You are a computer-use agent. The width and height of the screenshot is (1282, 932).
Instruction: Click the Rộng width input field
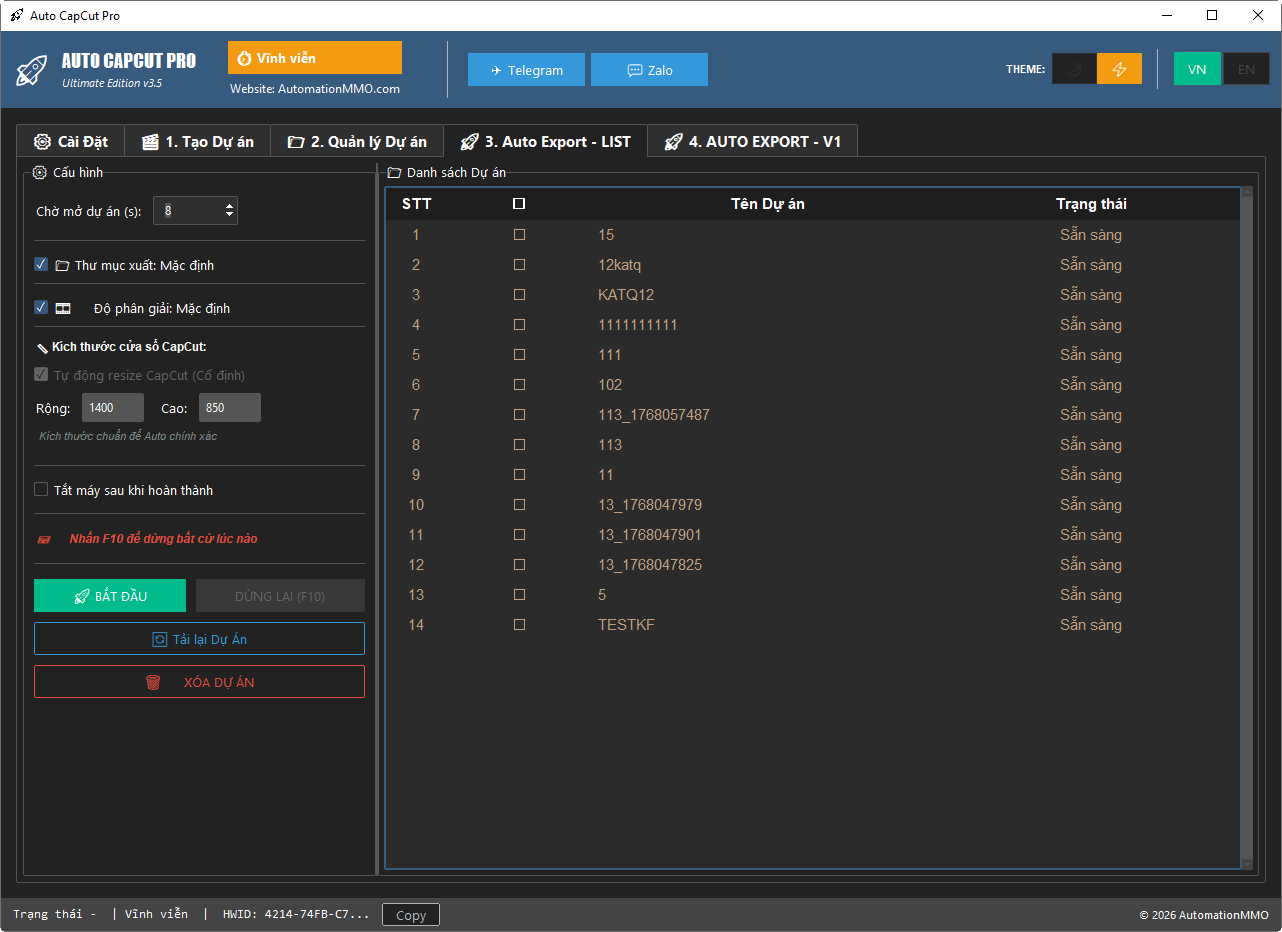(113, 407)
